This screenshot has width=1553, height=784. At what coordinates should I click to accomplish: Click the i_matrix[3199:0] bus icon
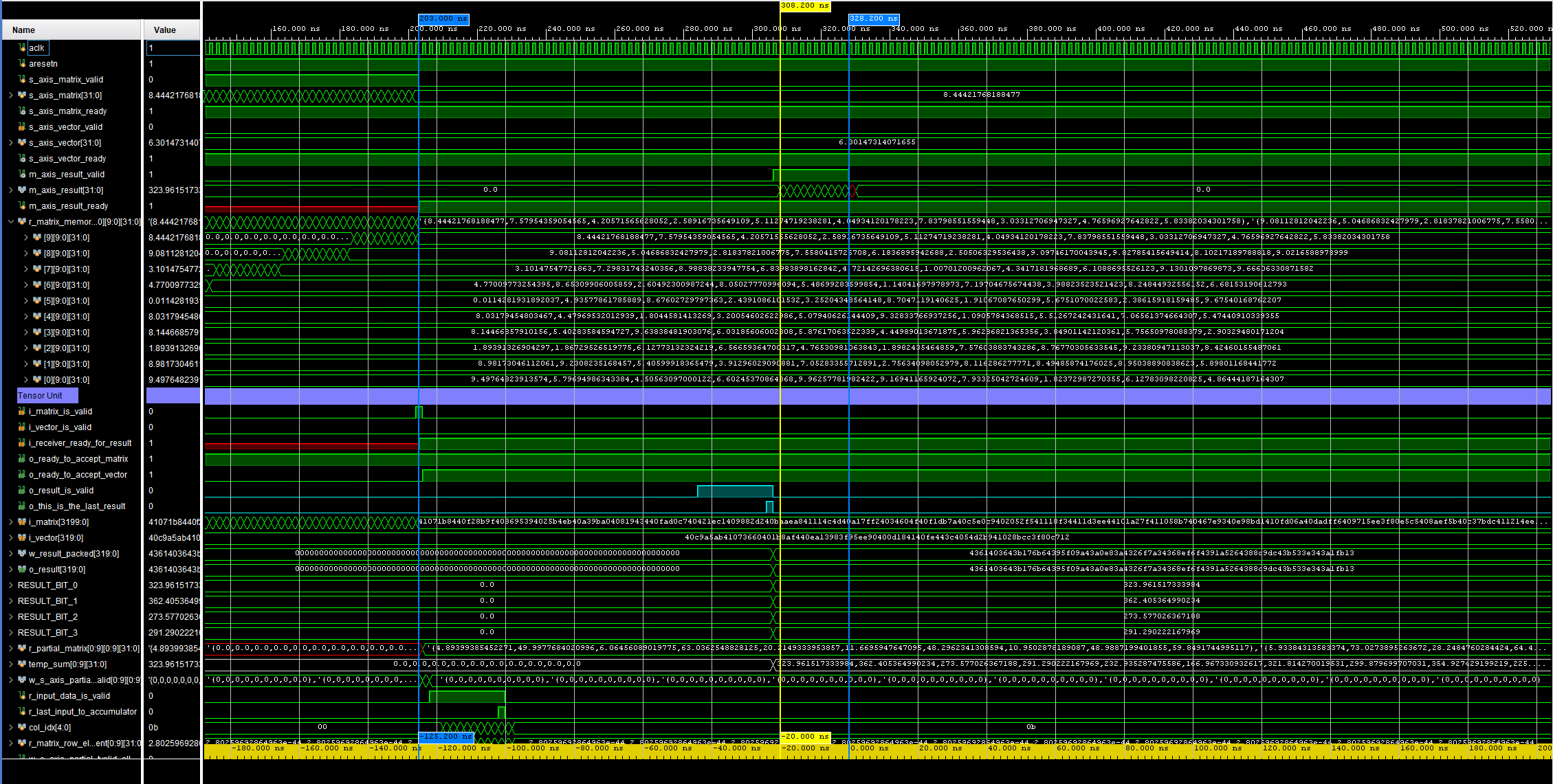pos(22,522)
